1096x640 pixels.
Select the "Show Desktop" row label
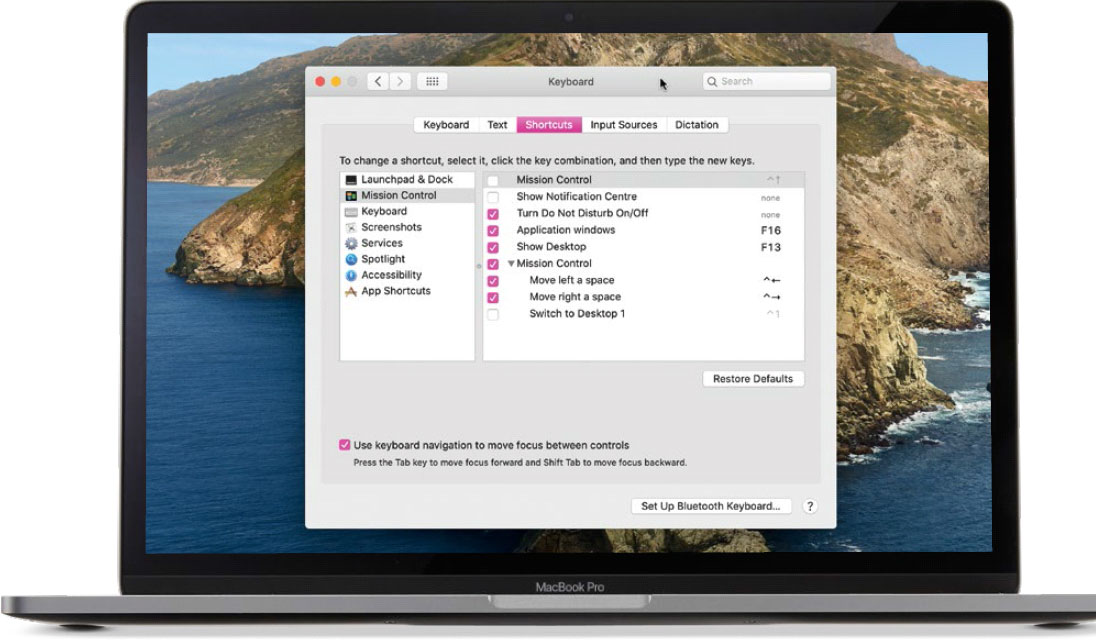pos(551,247)
